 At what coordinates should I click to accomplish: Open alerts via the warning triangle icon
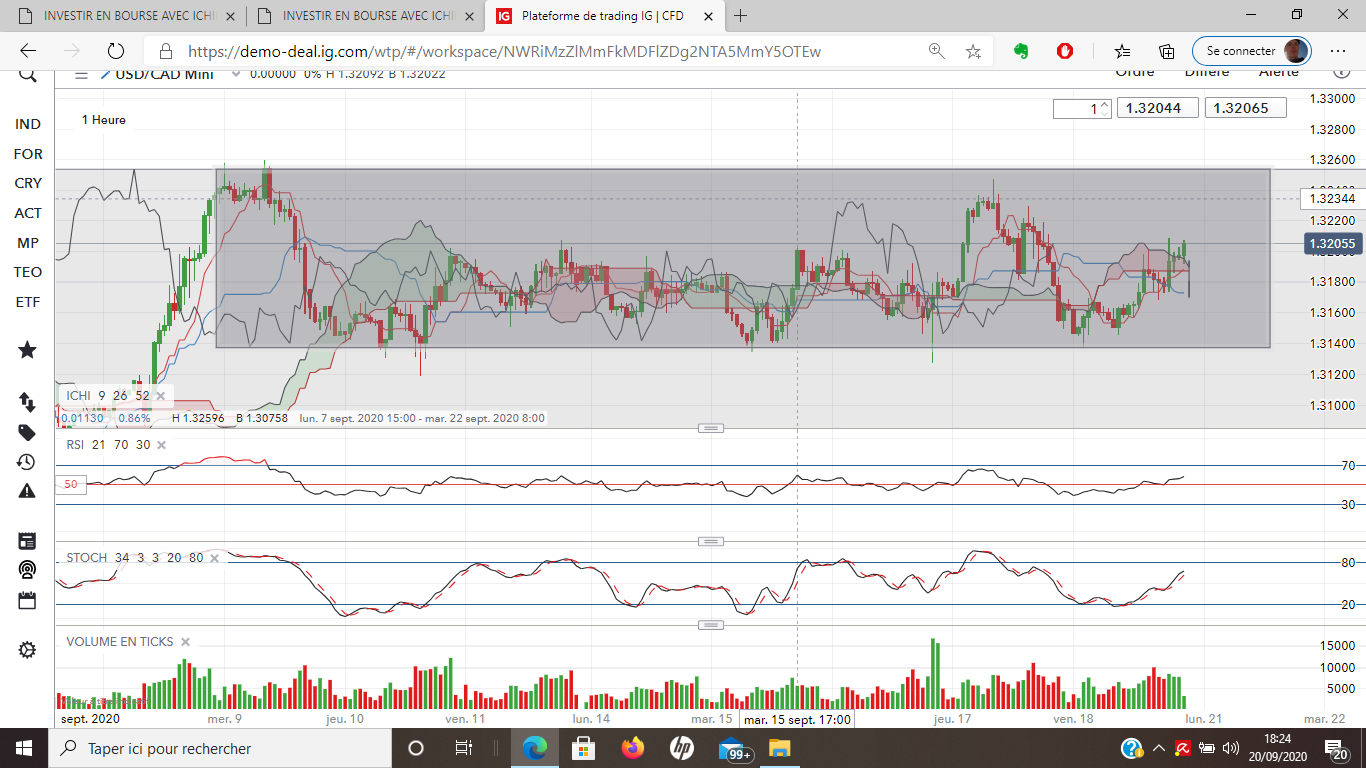pyautogui.click(x=27, y=491)
